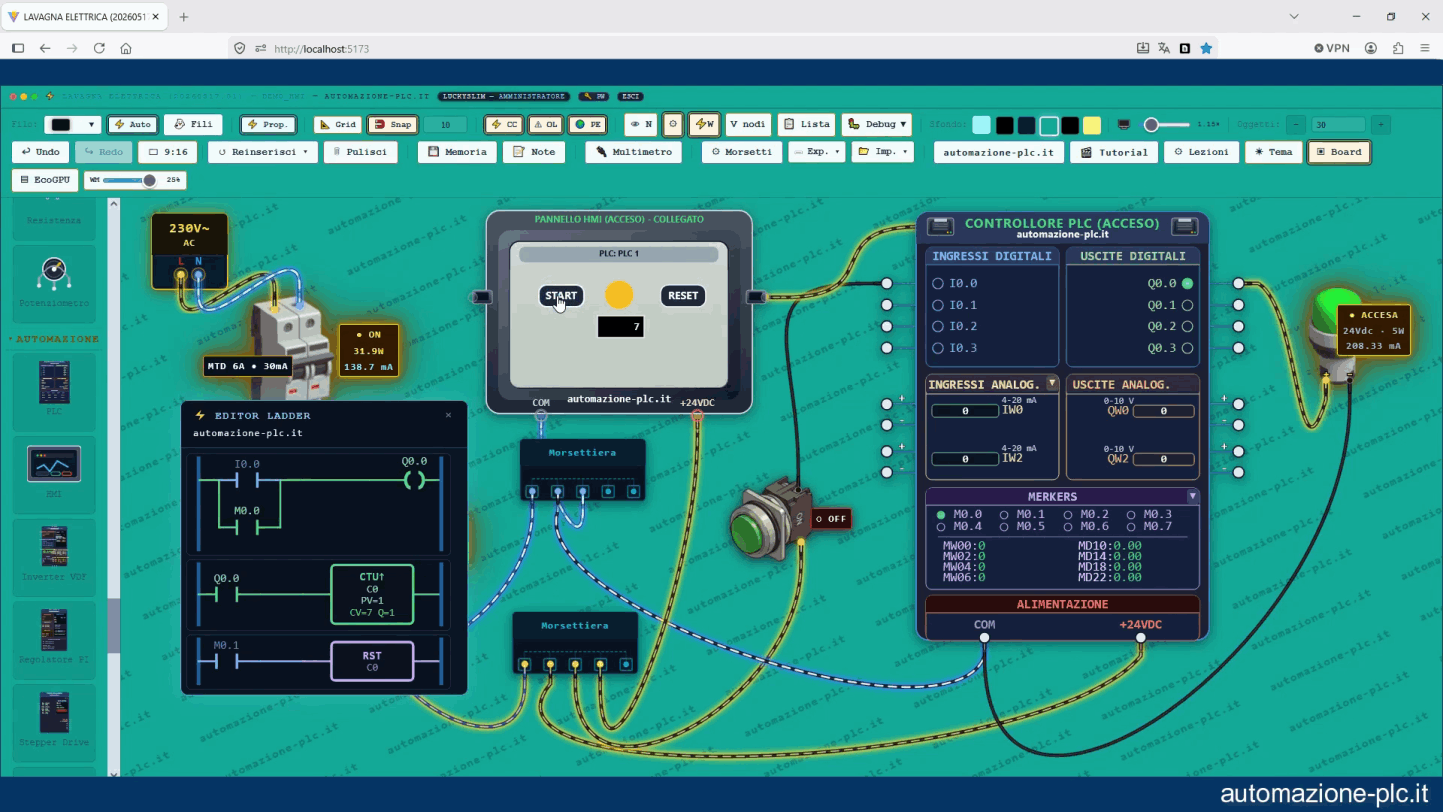Select the I0.1 digital input radio
1443x812 pixels.
938,305
